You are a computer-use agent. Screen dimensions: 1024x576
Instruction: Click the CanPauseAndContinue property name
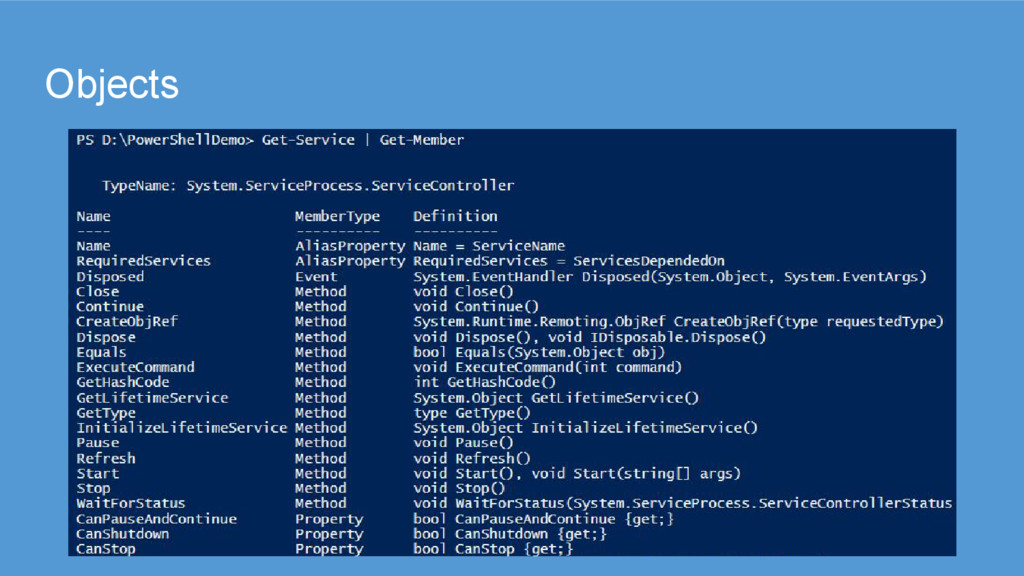(156, 519)
